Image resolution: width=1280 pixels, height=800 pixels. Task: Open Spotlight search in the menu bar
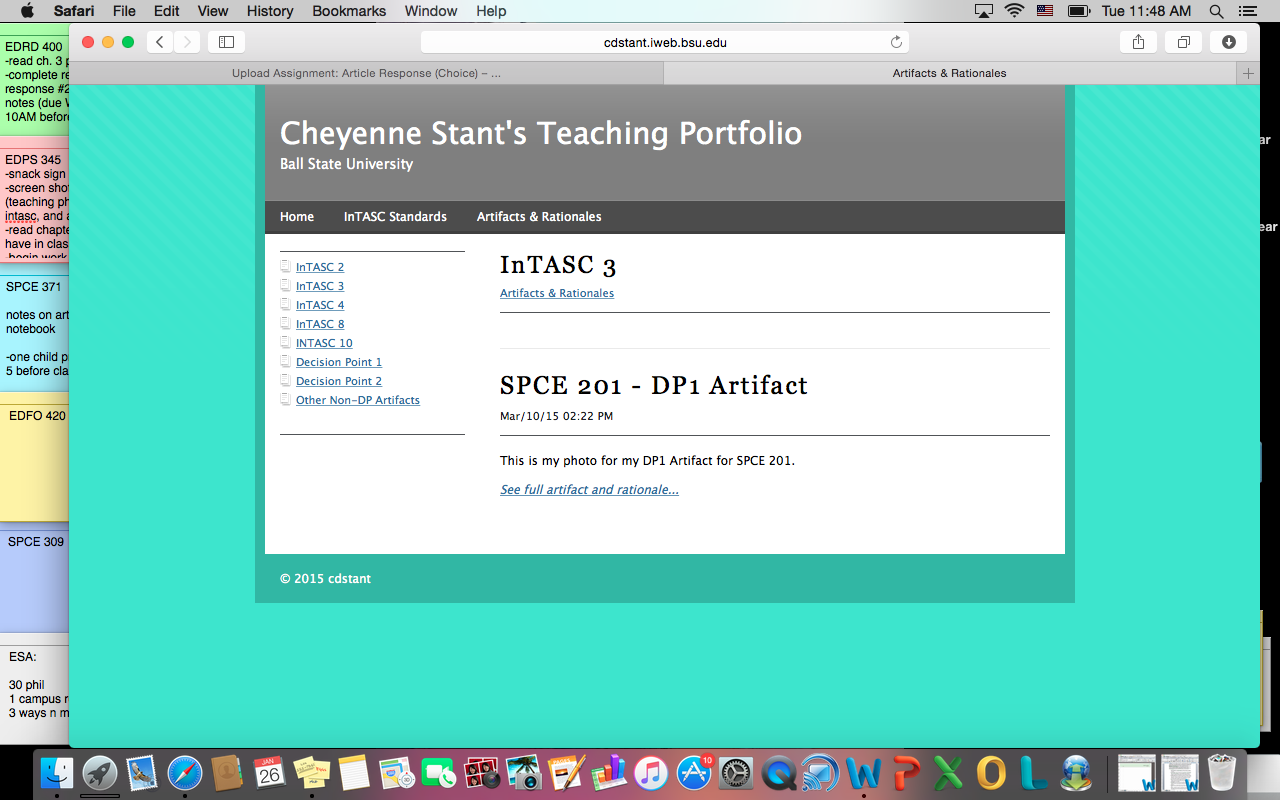tap(1217, 11)
